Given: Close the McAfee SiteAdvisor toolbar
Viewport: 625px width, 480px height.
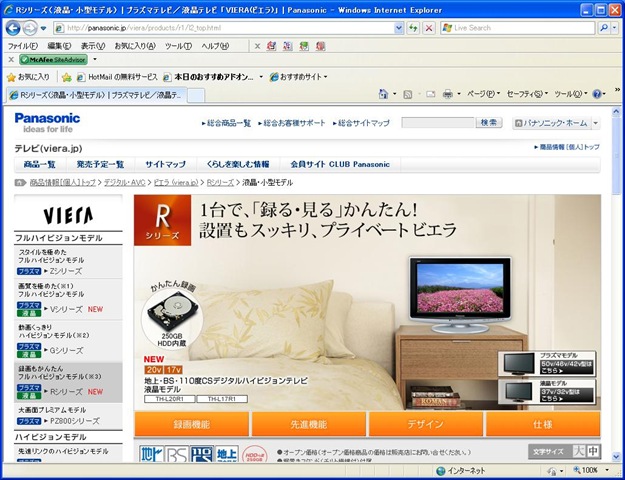Looking at the screenshot, I should coord(11,60).
